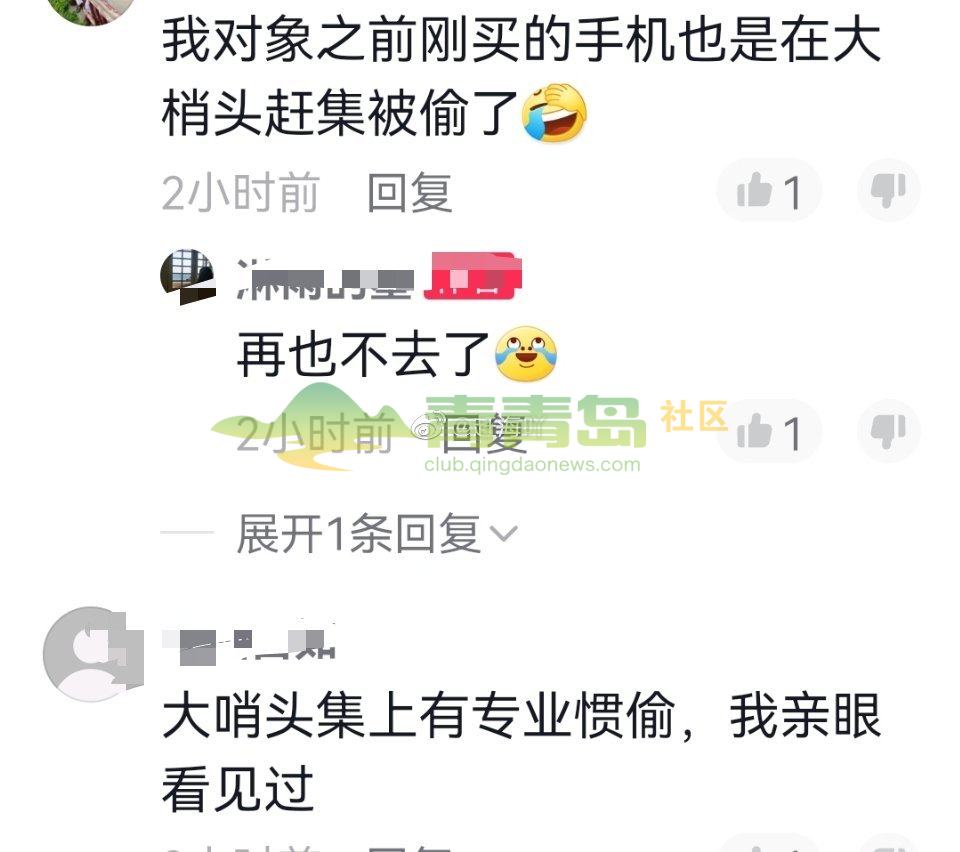
Task: Click the chevron next to 展开1条回复
Action: click(504, 534)
